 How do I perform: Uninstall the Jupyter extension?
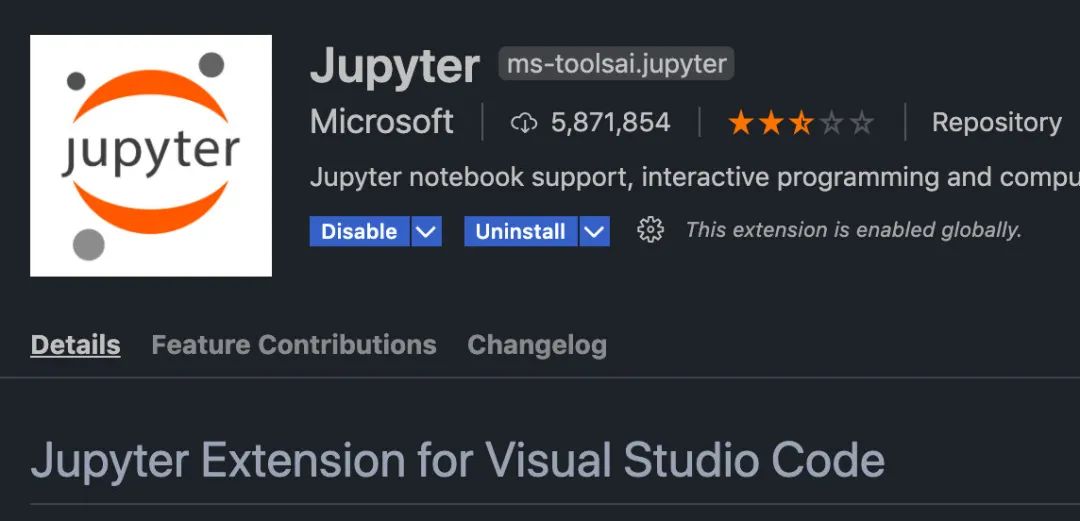pos(521,231)
